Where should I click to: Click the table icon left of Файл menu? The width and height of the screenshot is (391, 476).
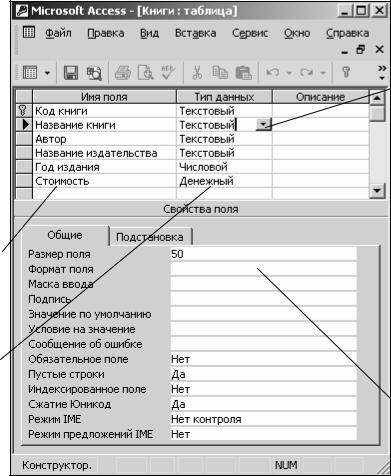[x=29, y=33]
